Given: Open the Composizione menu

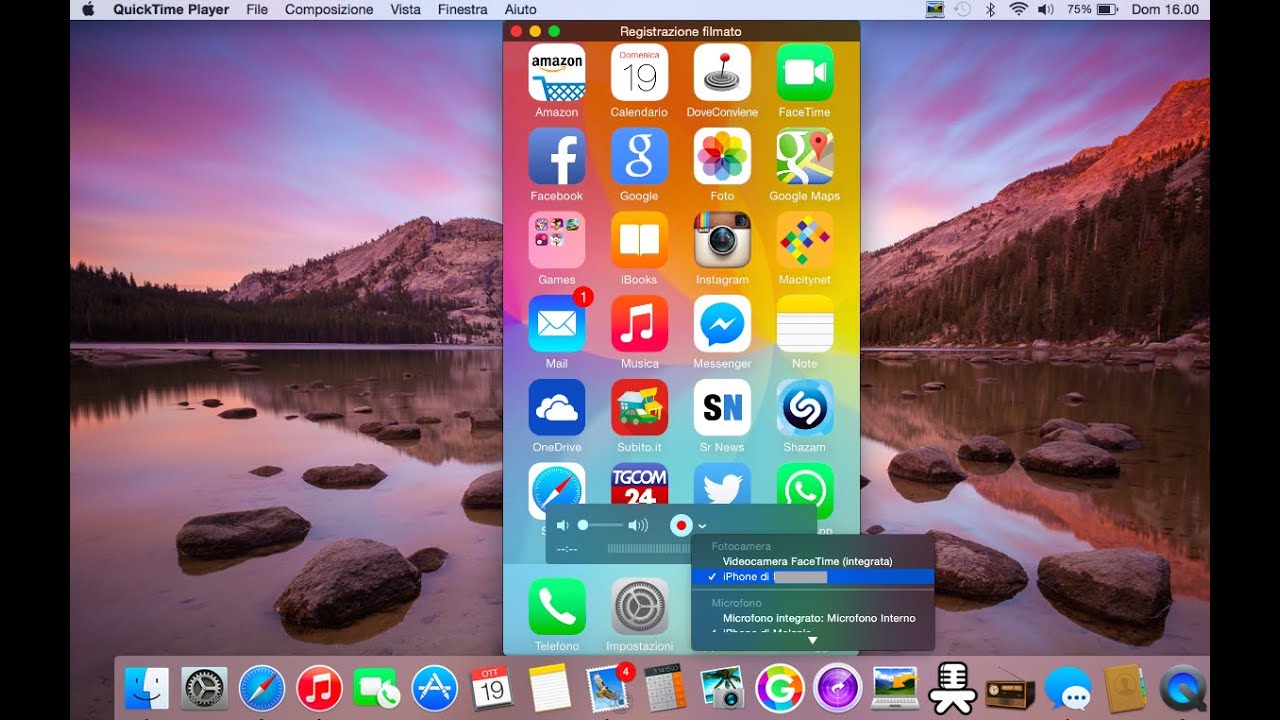Looking at the screenshot, I should 329,9.
